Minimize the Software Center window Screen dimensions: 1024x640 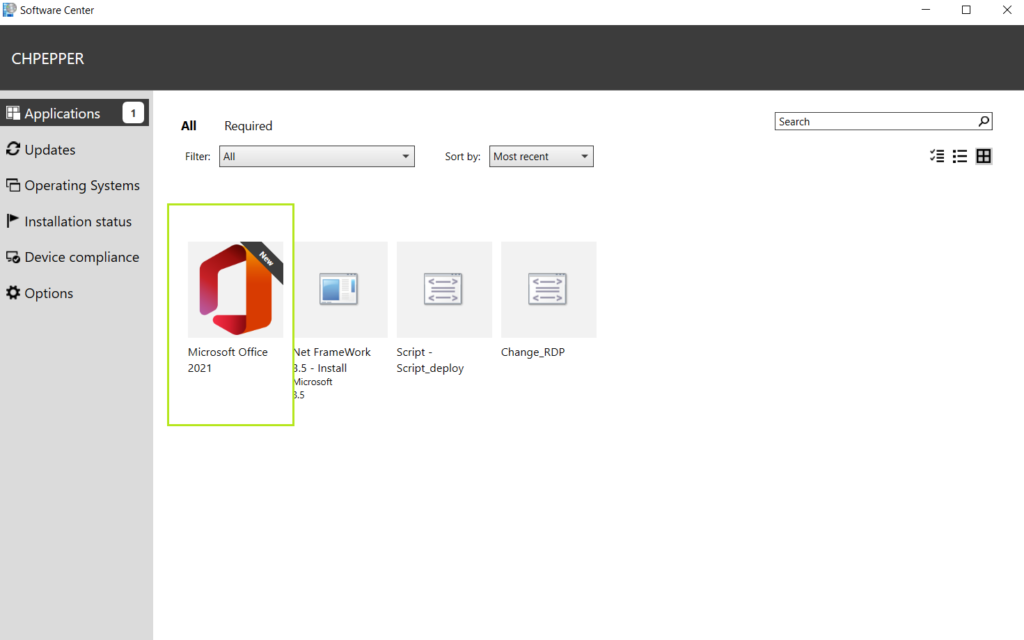coord(925,10)
